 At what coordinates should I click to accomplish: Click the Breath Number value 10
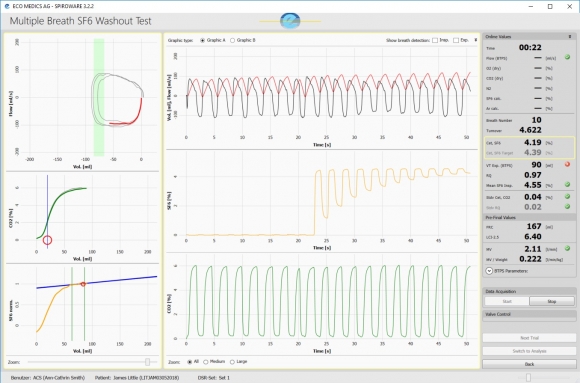click(536, 120)
